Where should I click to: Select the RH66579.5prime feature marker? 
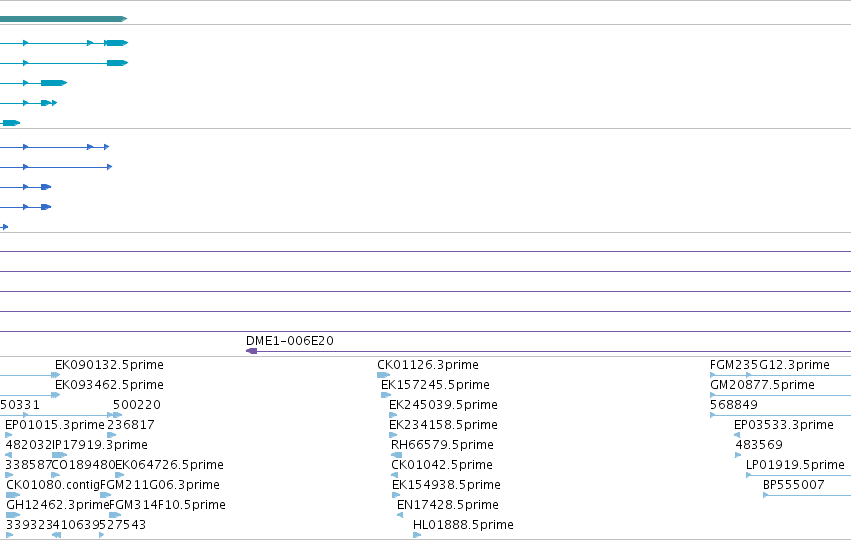397,455
